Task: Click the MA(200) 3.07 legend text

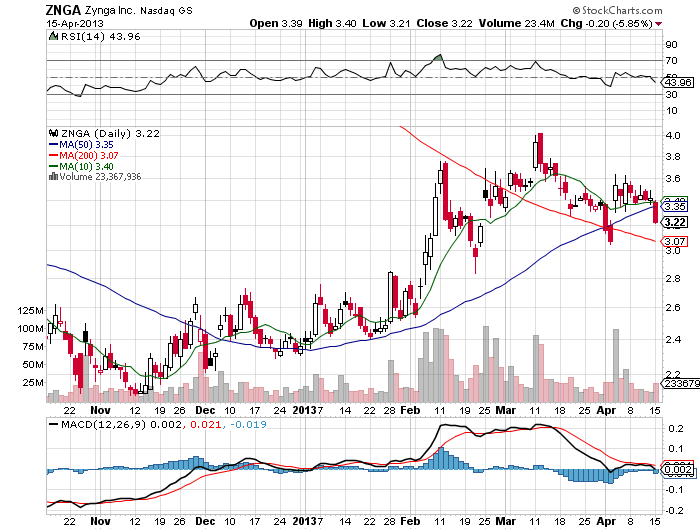Action: click(x=89, y=155)
